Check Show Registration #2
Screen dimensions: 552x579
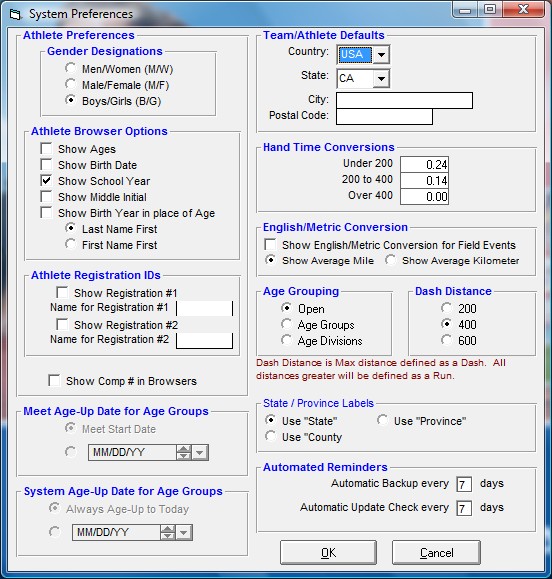[x=62, y=325]
